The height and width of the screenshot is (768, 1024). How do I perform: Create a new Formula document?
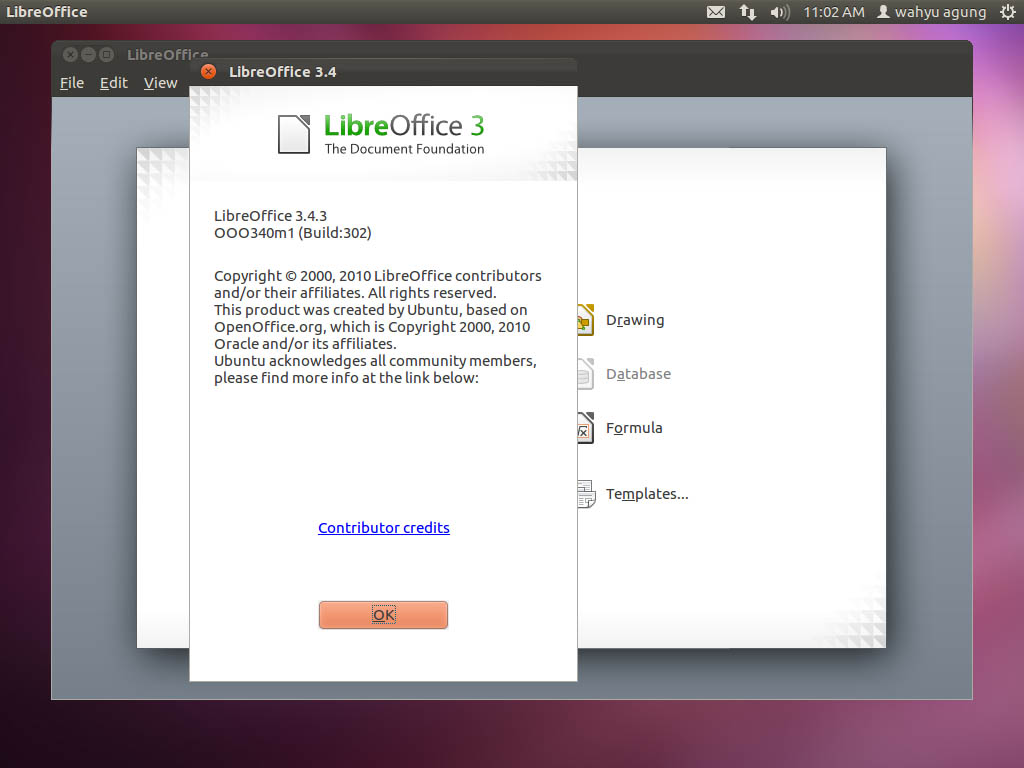(x=634, y=428)
